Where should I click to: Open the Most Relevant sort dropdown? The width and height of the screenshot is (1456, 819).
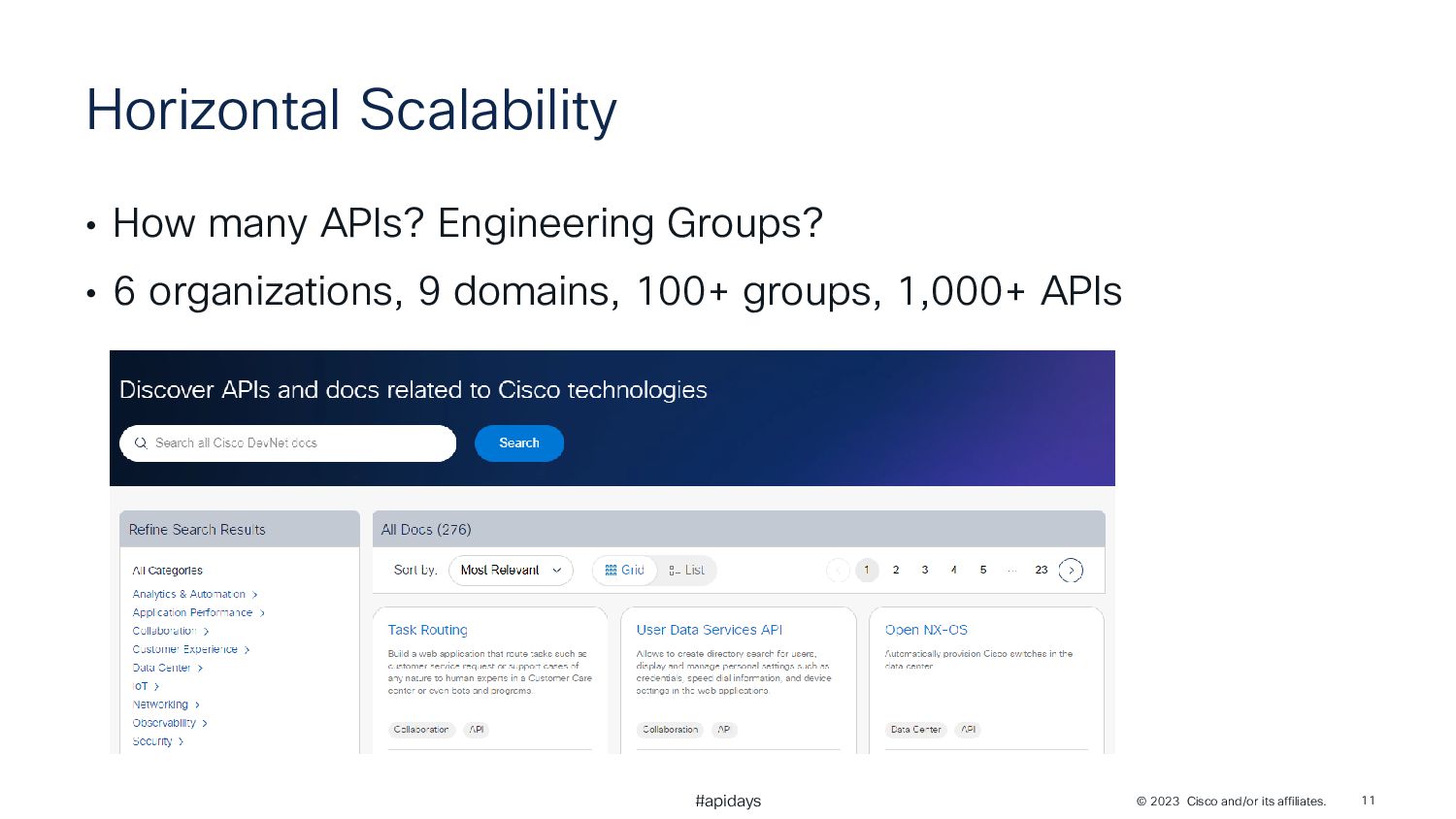pyautogui.click(x=511, y=571)
